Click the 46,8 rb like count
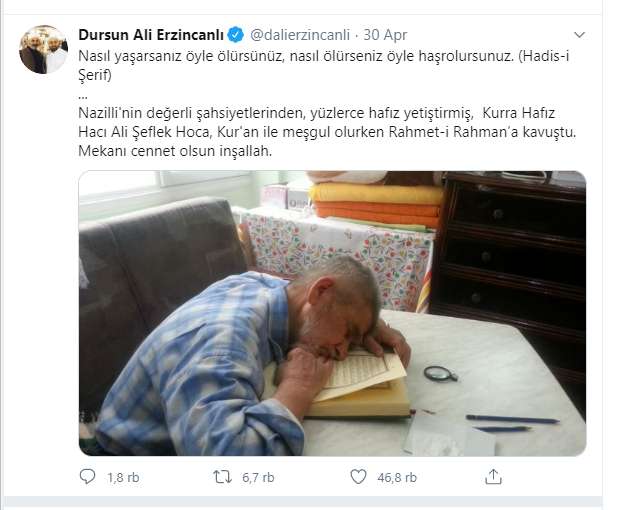631x510 pixels. (397, 477)
